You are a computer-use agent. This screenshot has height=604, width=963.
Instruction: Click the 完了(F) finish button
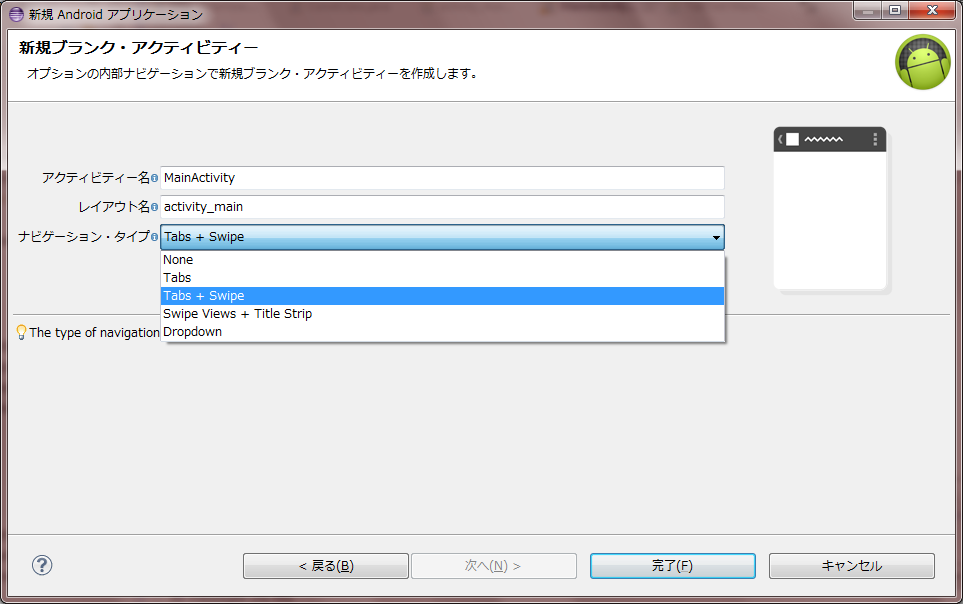[673, 566]
